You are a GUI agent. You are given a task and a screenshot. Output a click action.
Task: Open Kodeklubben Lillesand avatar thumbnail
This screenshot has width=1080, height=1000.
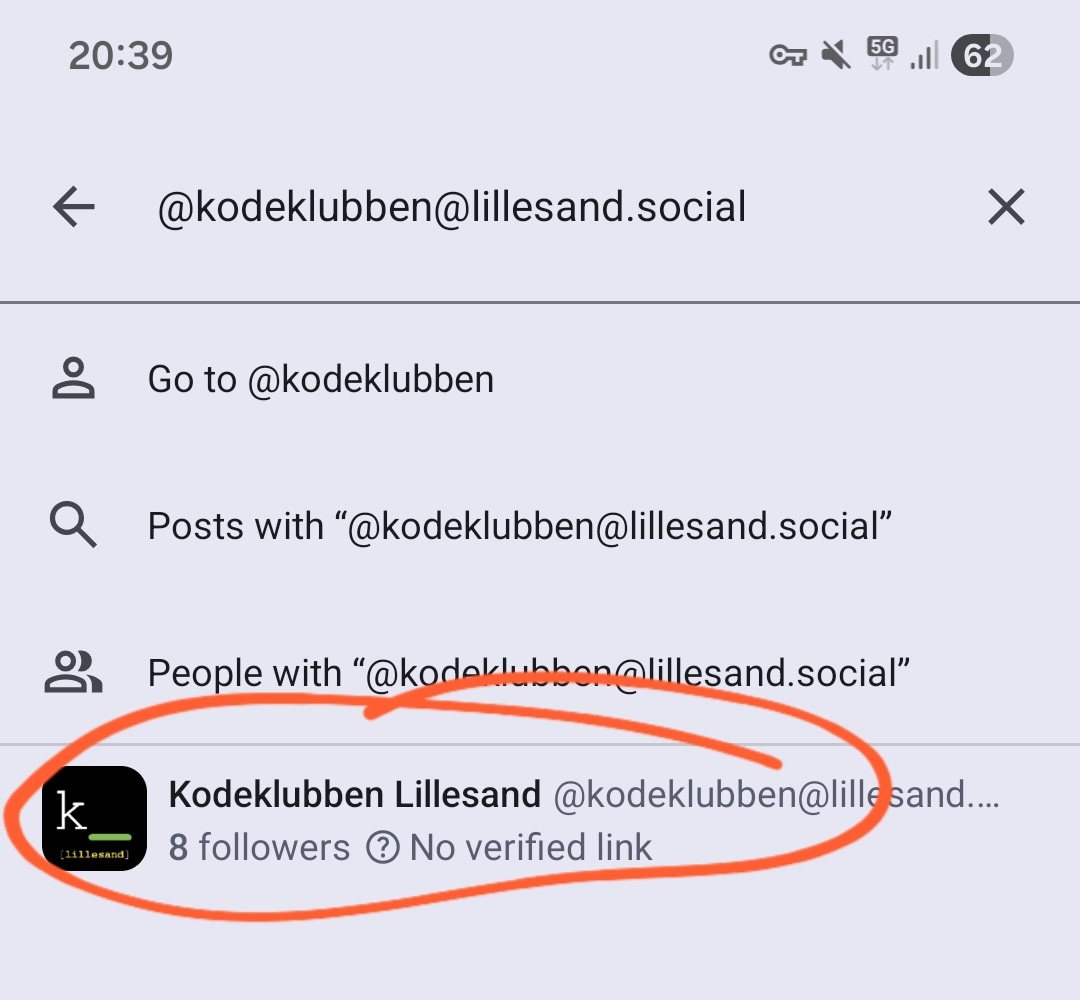point(94,818)
